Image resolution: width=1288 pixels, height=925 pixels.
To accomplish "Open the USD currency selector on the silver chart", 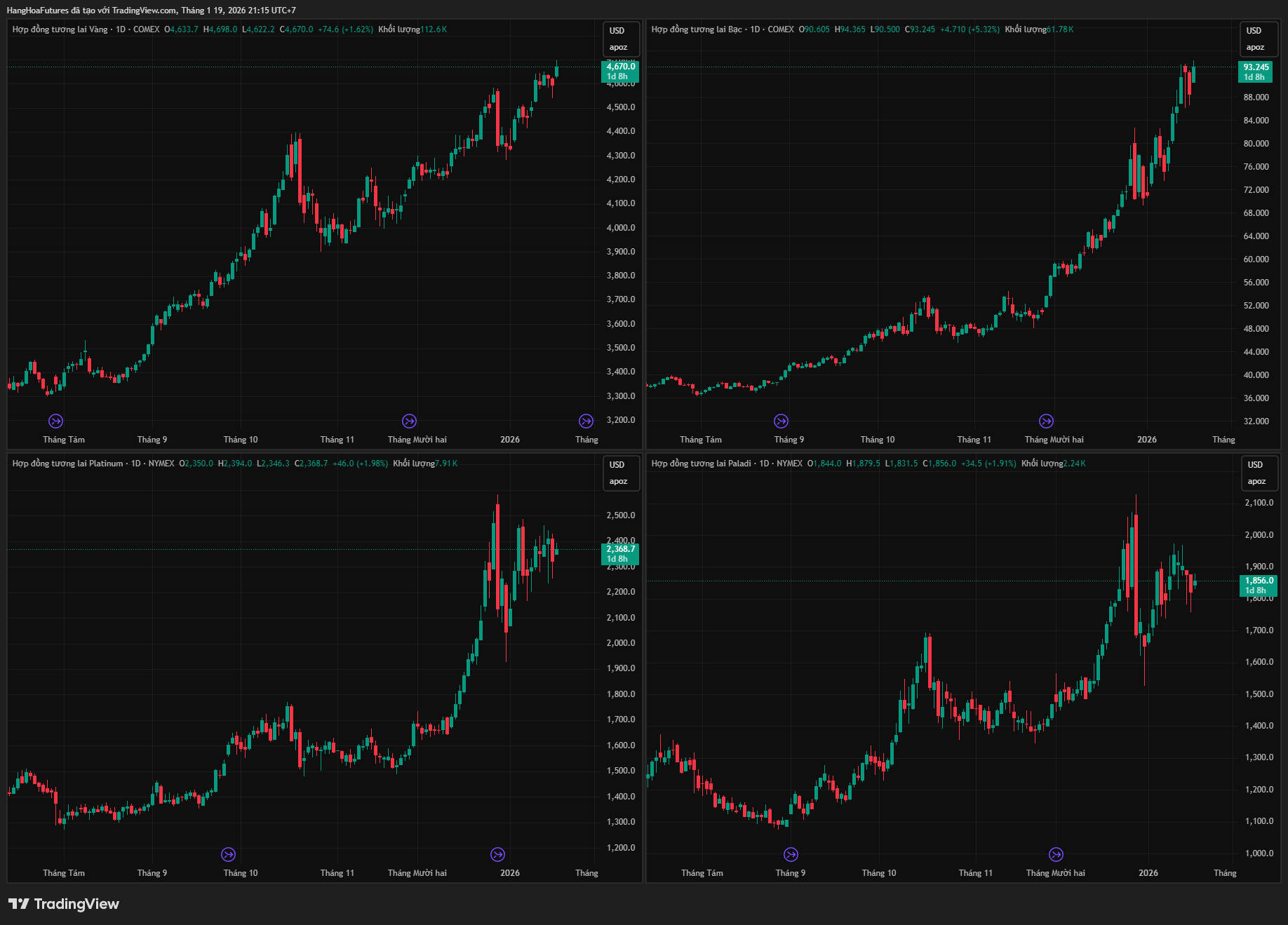I will pos(1254,31).
